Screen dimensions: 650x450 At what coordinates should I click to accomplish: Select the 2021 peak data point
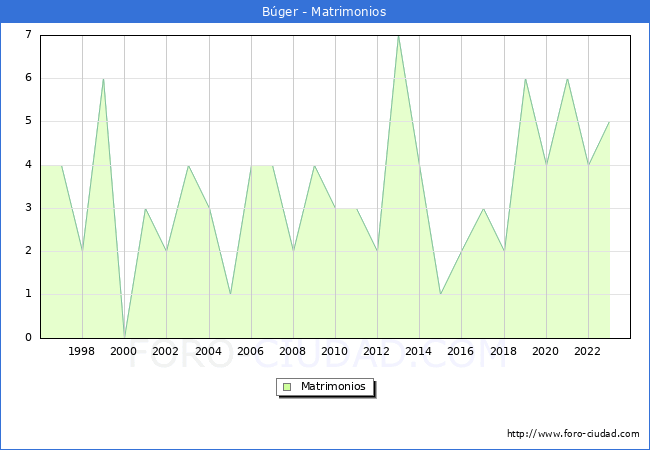[x=567, y=79]
